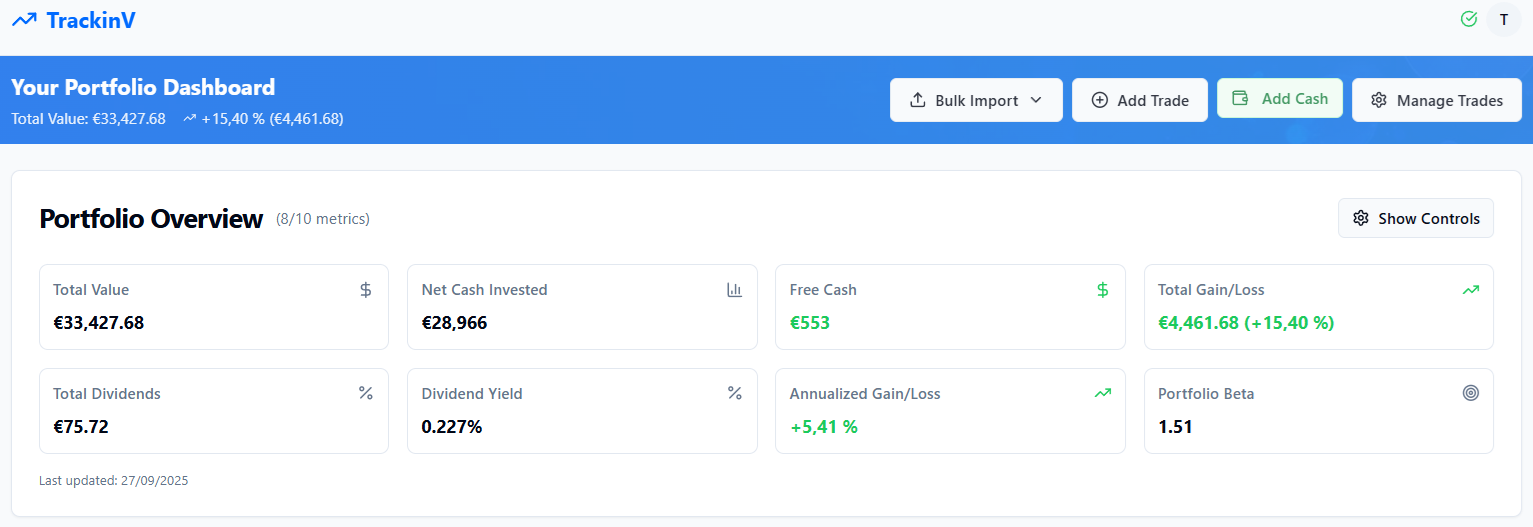Click the chevron arrow on Bulk Import

[1036, 100]
